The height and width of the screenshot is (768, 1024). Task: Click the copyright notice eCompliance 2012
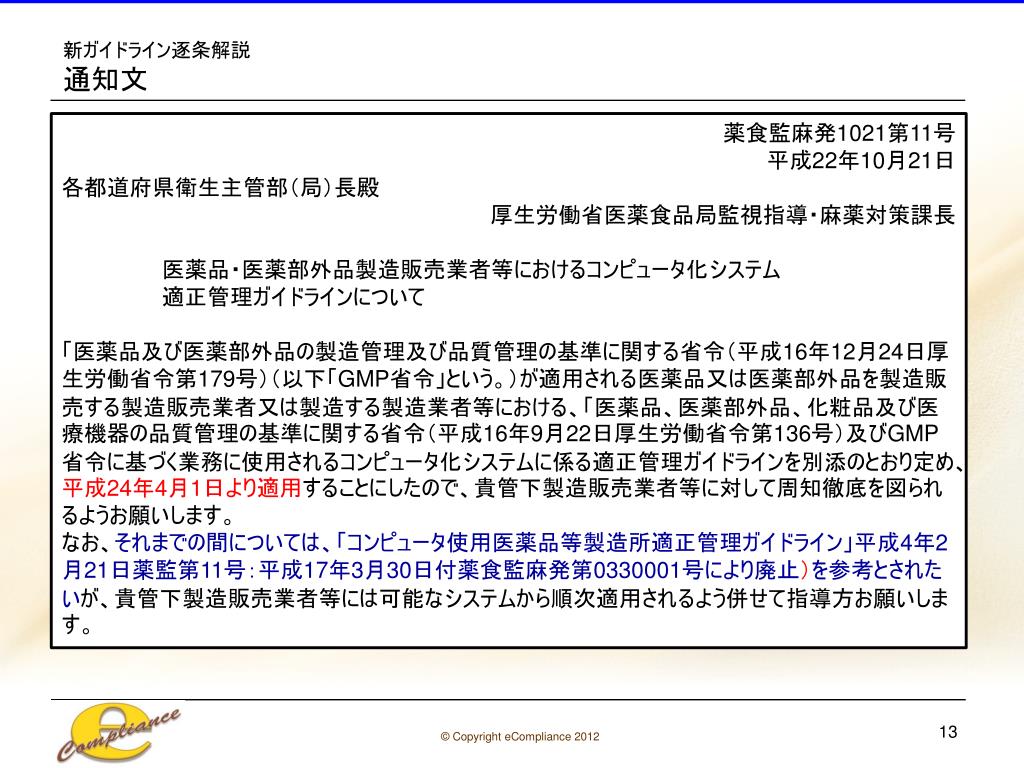click(520, 737)
